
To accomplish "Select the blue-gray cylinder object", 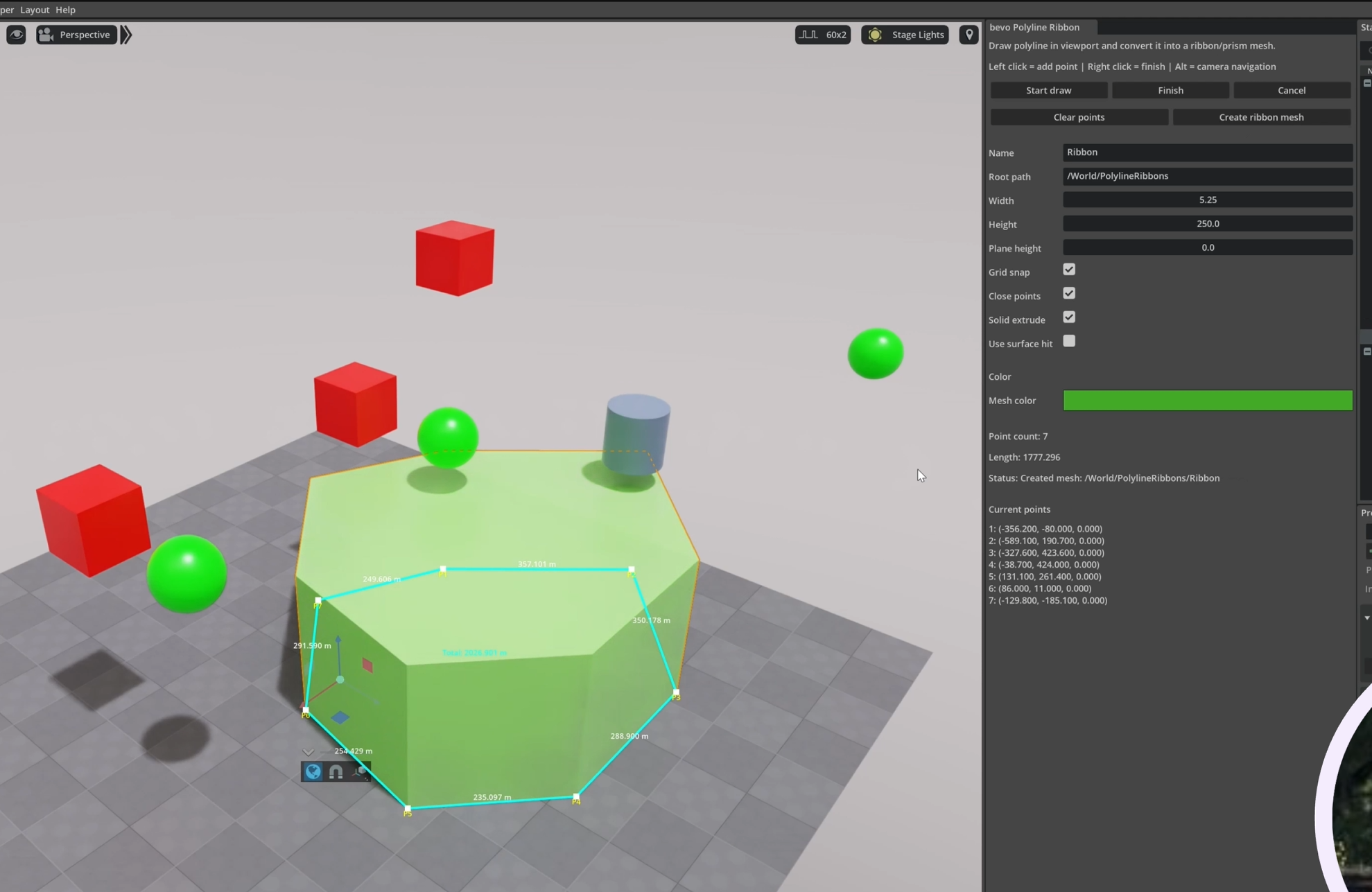I will pyautogui.click(x=637, y=434).
